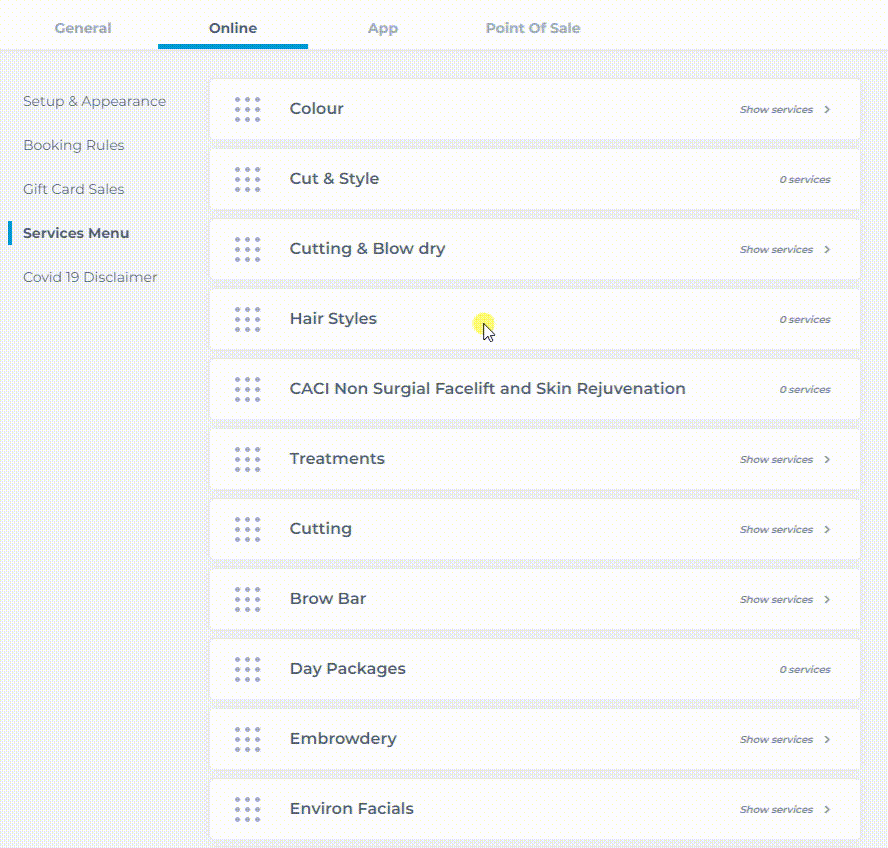Grab the drag handle beside Colour
The image size is (888, 848).
click(x=247, y=109)
